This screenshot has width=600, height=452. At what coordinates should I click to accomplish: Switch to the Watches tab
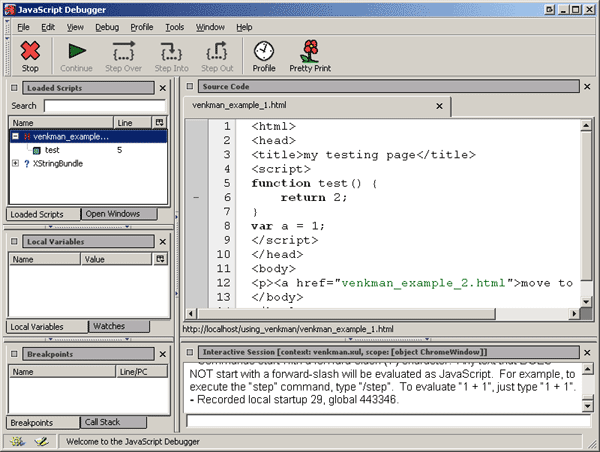coord(119,326)
